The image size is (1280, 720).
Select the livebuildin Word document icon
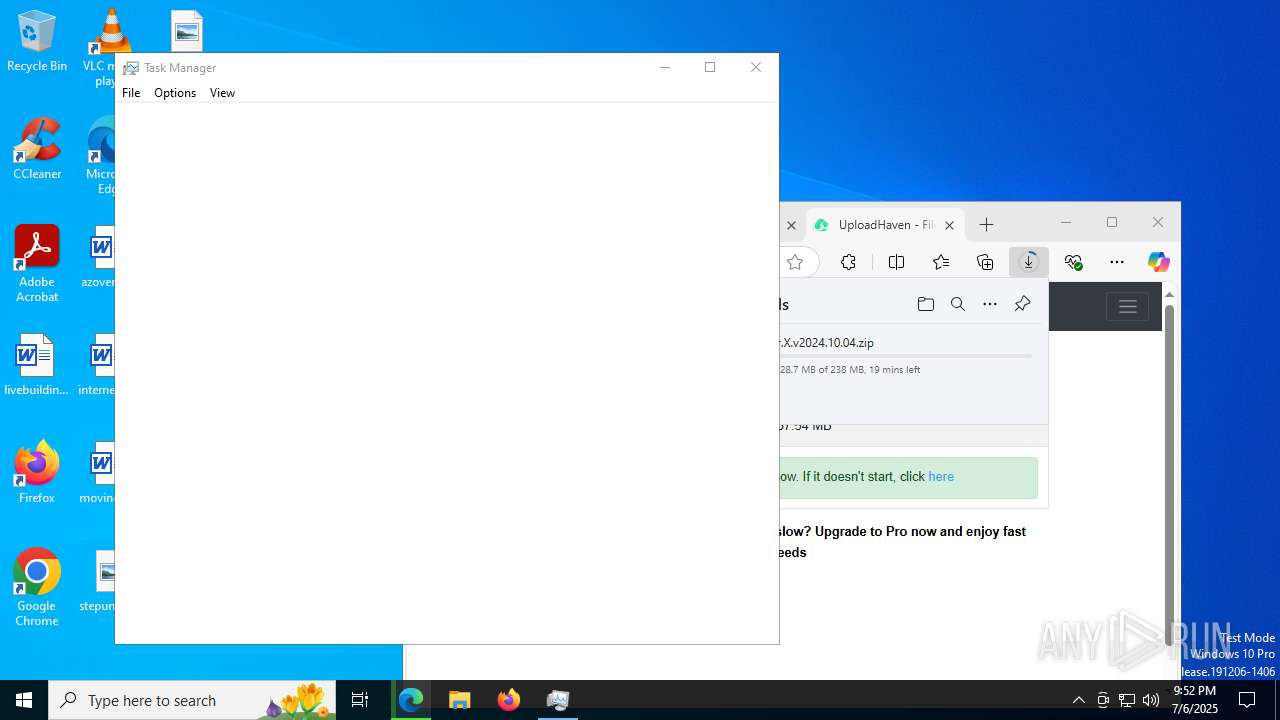37,365
